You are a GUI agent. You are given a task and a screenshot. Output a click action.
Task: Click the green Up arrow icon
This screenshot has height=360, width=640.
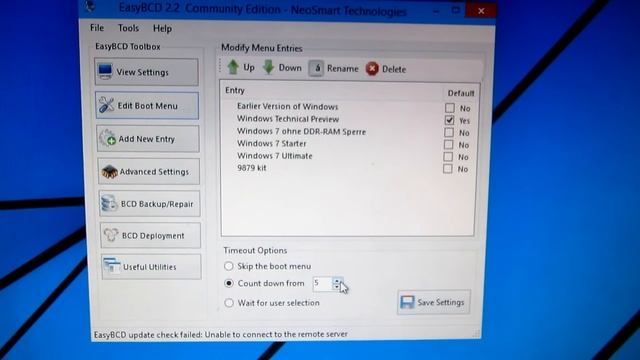(x=233, y=67)
